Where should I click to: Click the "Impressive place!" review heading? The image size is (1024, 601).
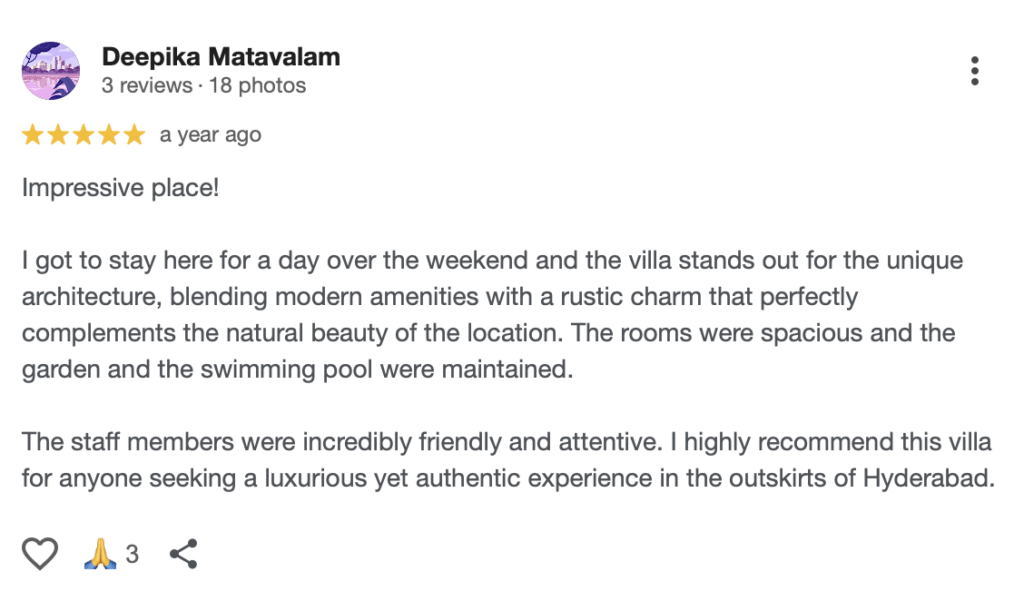120,188
